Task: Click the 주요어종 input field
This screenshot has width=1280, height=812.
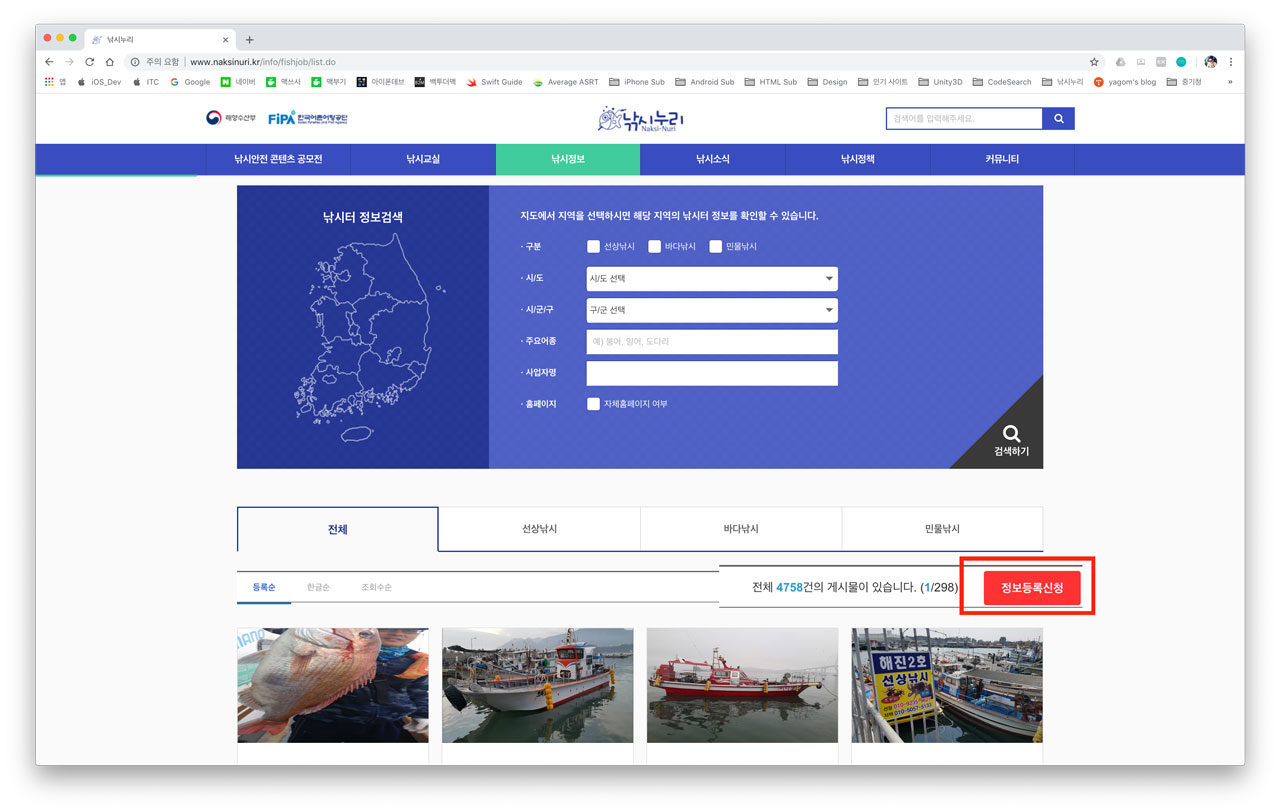Action: pos(711,342)
